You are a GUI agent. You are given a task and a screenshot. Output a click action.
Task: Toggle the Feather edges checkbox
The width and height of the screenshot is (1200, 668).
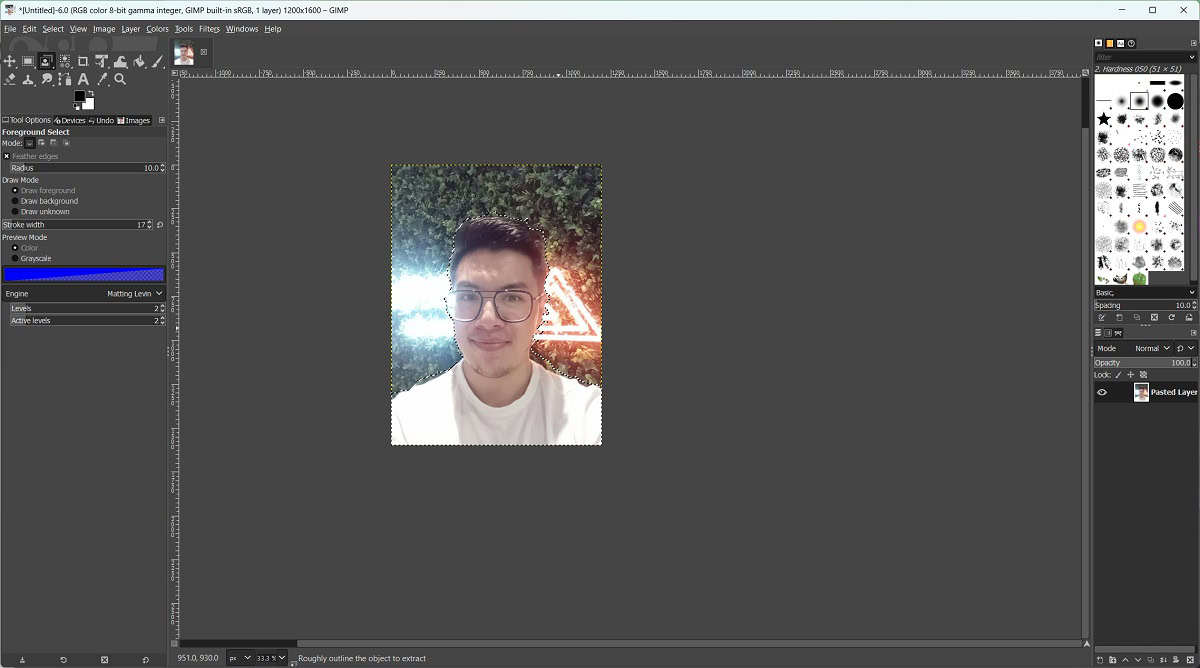[7, 156]
